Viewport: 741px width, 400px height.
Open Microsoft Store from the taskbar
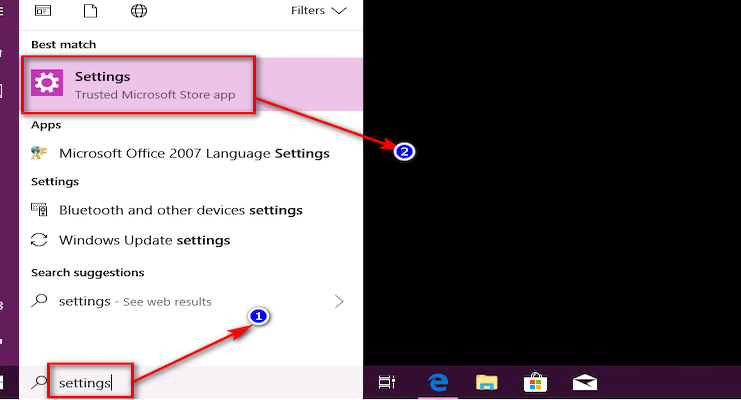pyautogui.click(x=535, y=382)
